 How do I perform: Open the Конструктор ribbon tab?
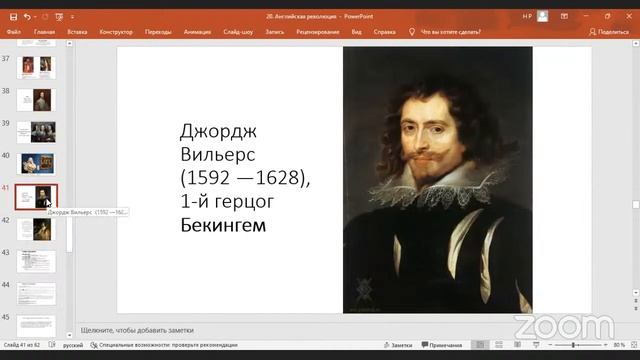tap(116, 32)
